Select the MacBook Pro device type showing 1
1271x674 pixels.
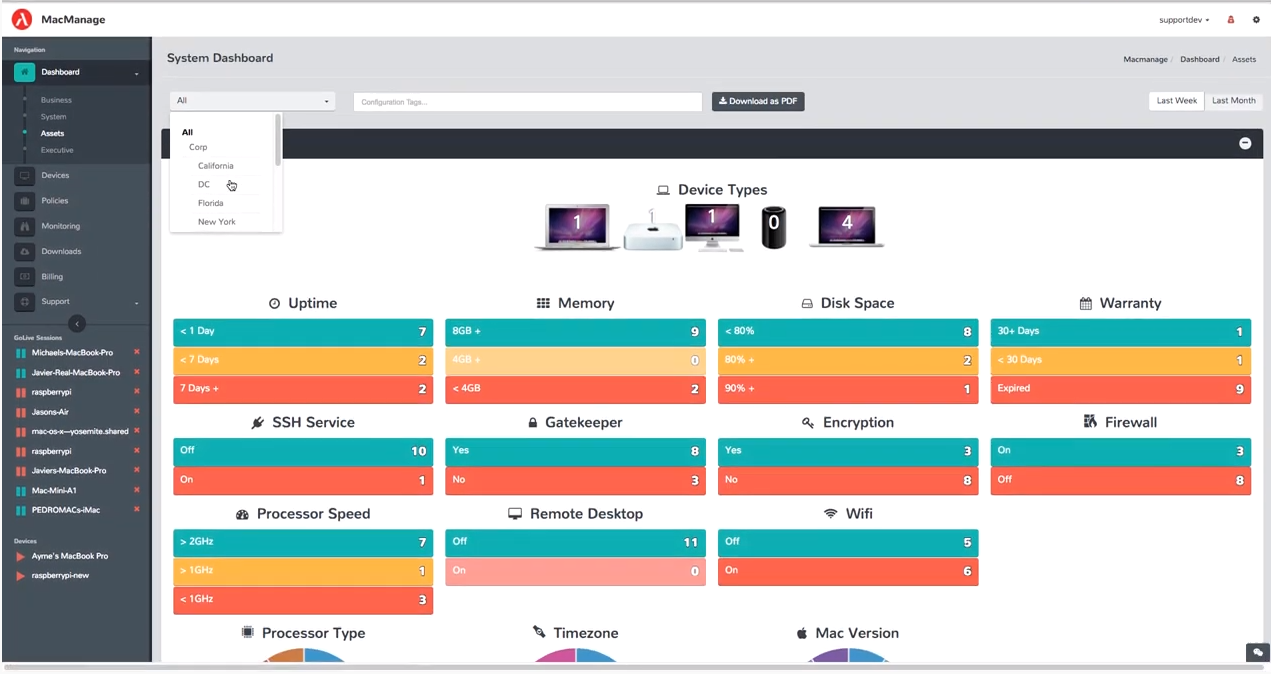(x=577, y=227)
